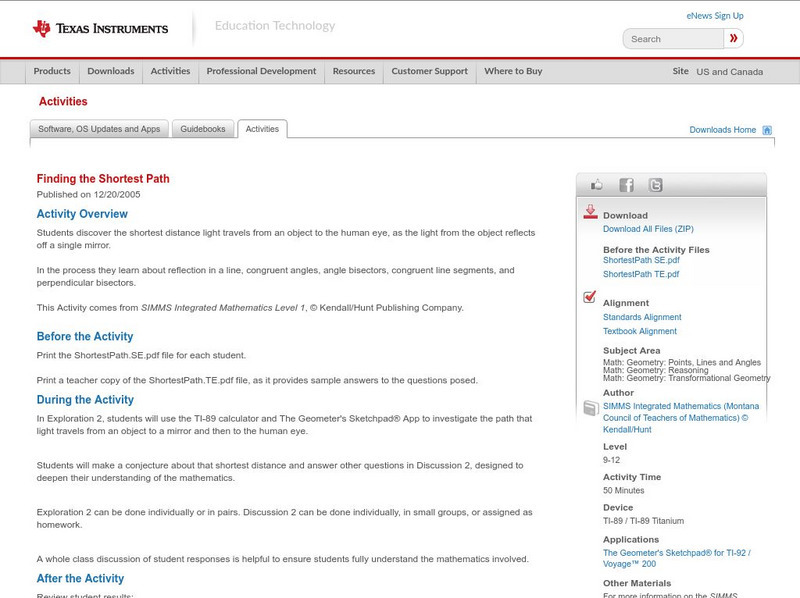Click 'Math: Geometry: Transformational Geometry' text
This screenshot has height=598, width=800.
[x=687, y=378]
